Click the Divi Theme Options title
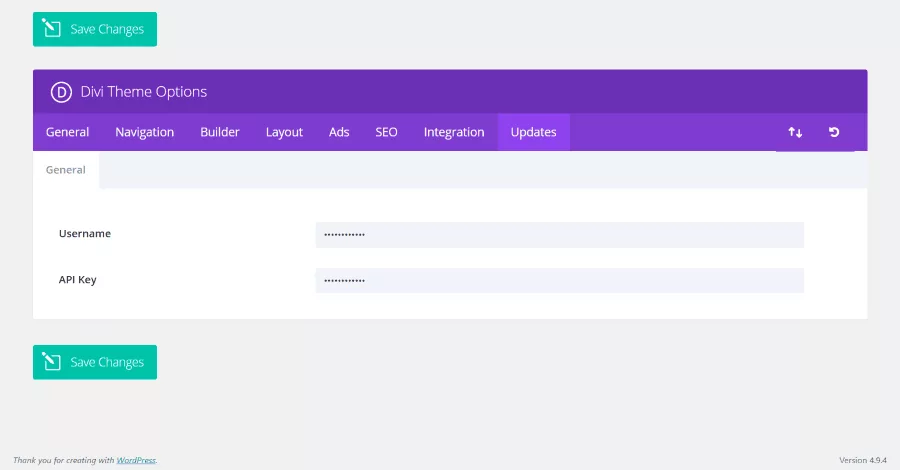Screen dimensions: 900x470 pyautogui.click(x=143, y=92)
